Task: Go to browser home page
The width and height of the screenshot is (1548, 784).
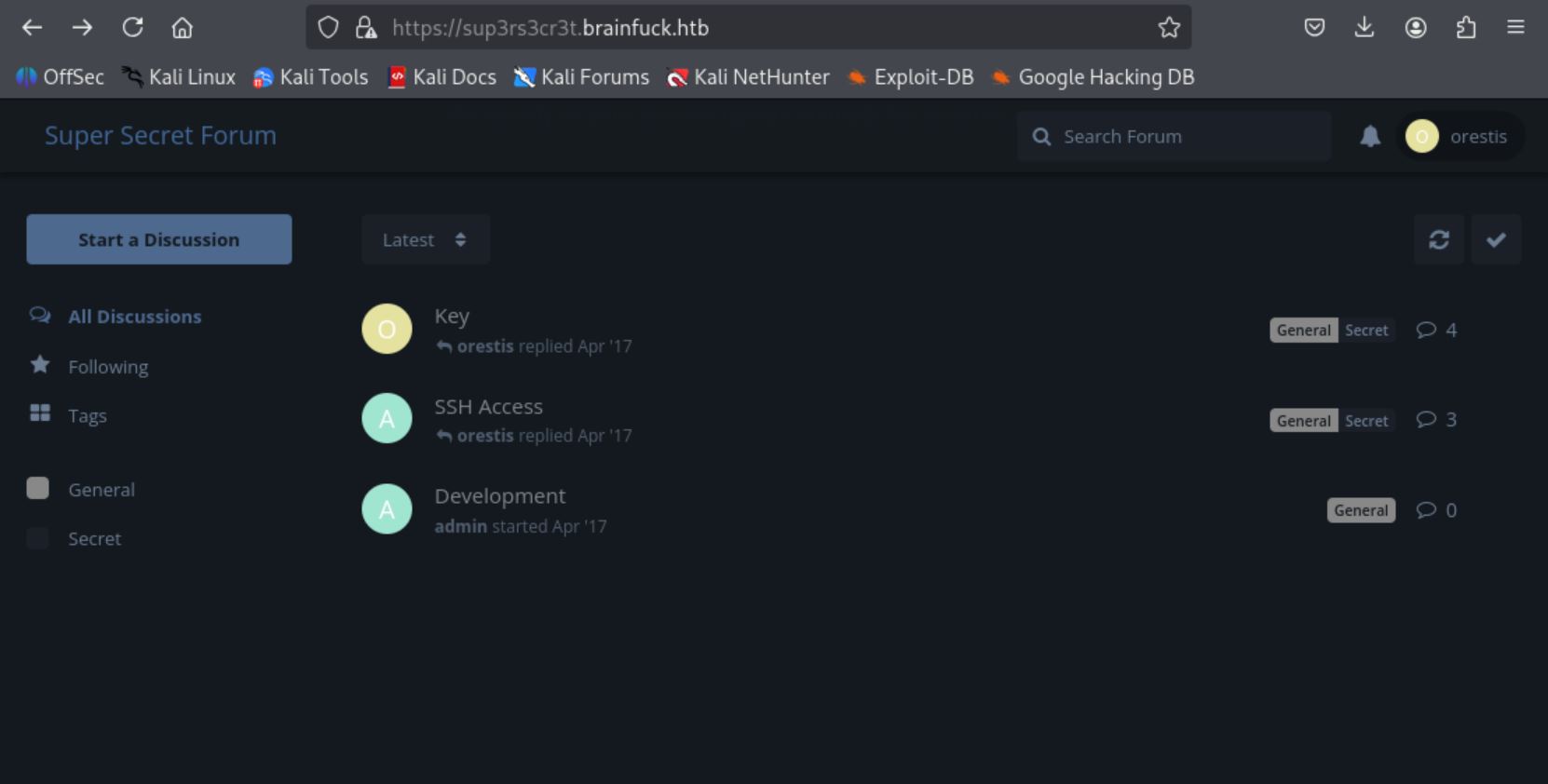Action: click(x=183, y=28)
